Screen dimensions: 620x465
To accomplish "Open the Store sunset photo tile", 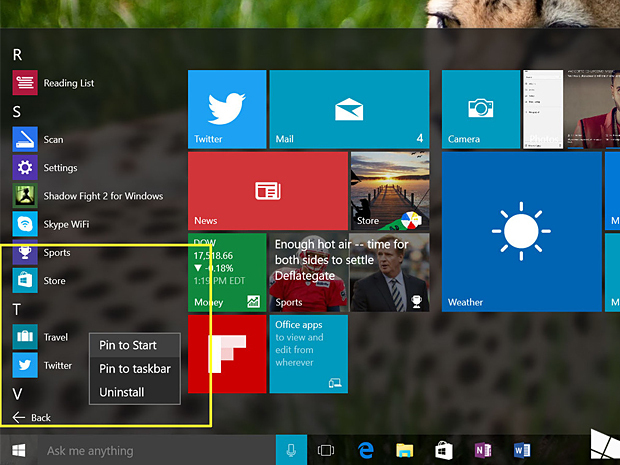I will [390, 191].
